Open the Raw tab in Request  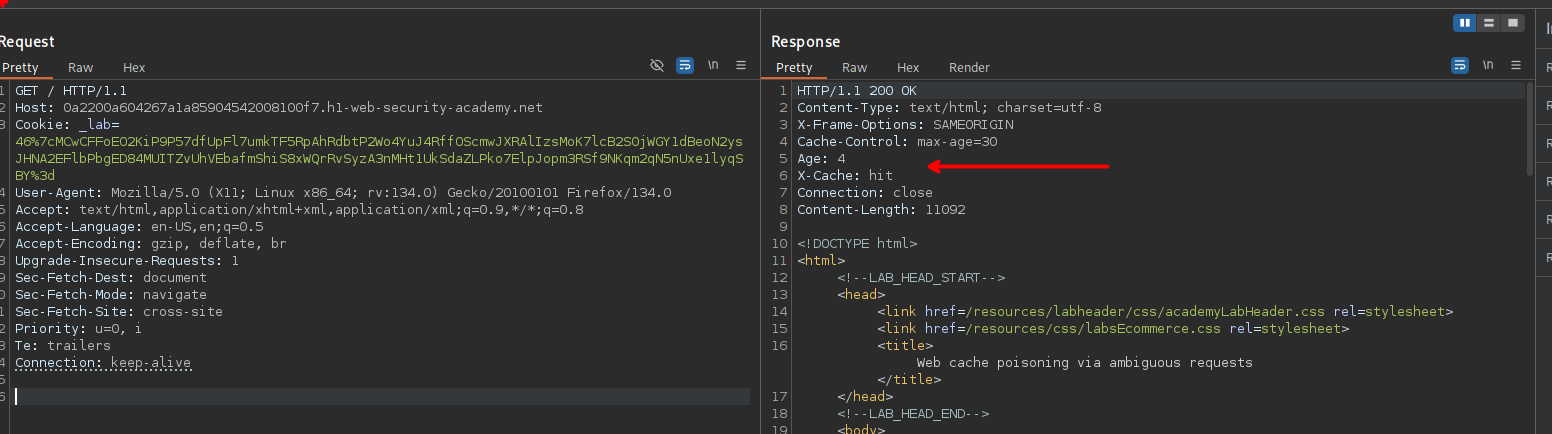[81, 68]
